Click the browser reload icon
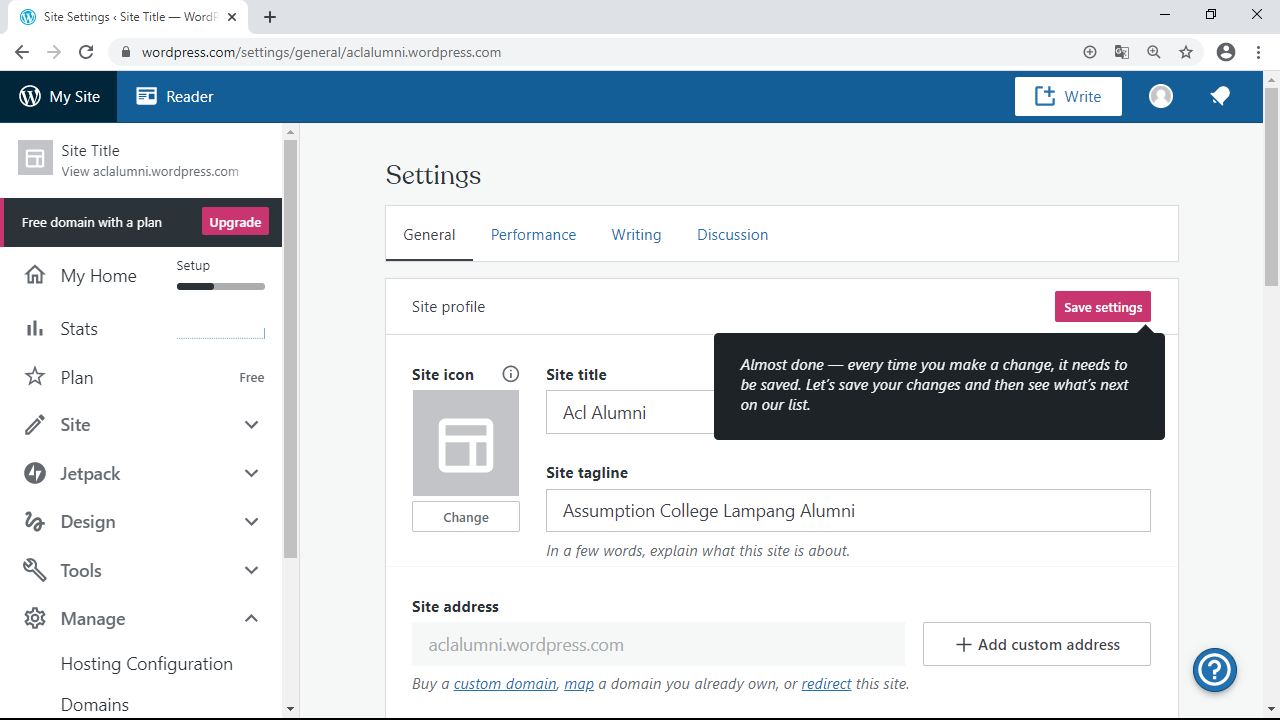1280x720 pixels. 86,52
